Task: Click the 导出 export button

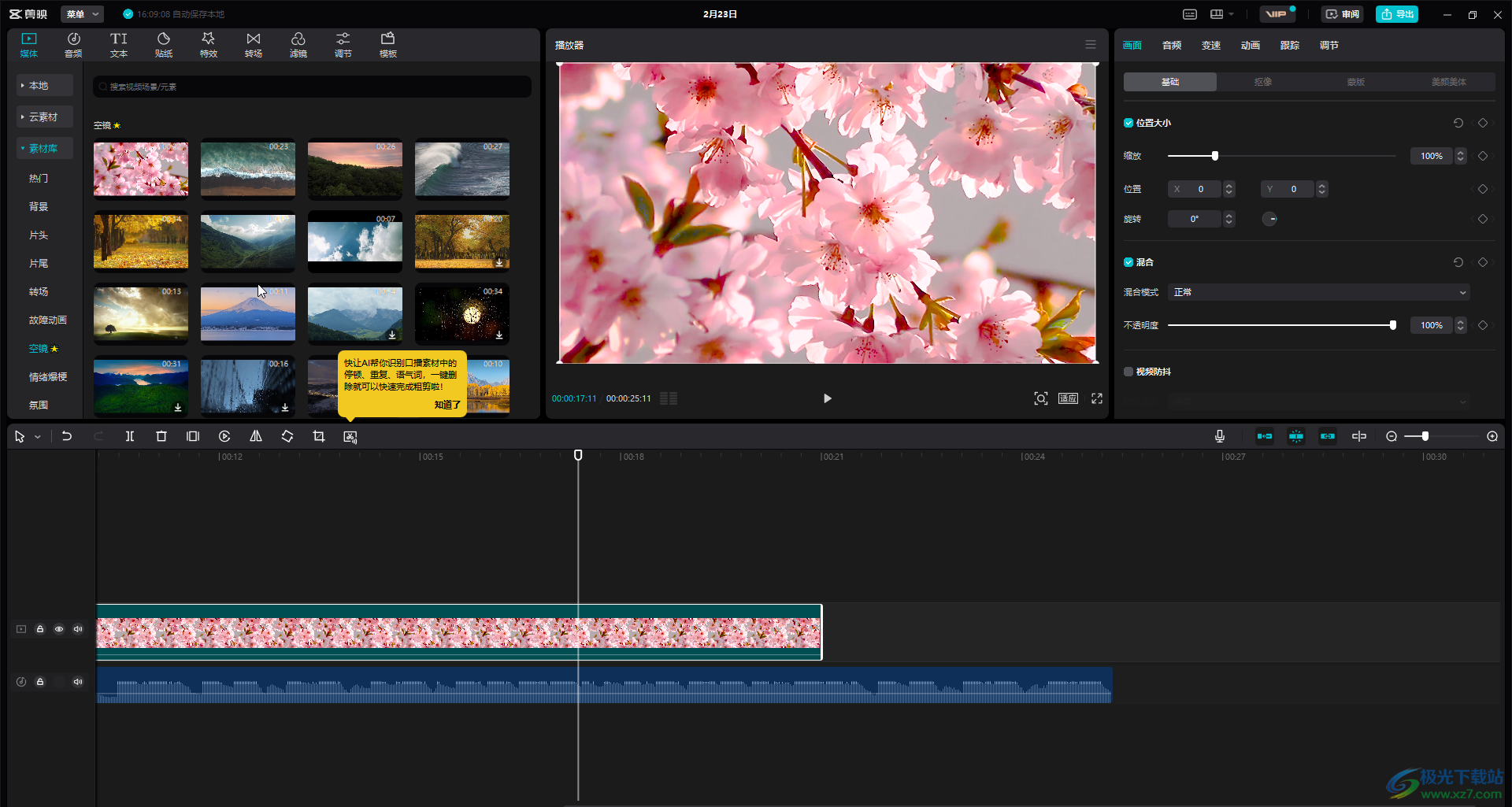Action: (x=1397, y=14)
